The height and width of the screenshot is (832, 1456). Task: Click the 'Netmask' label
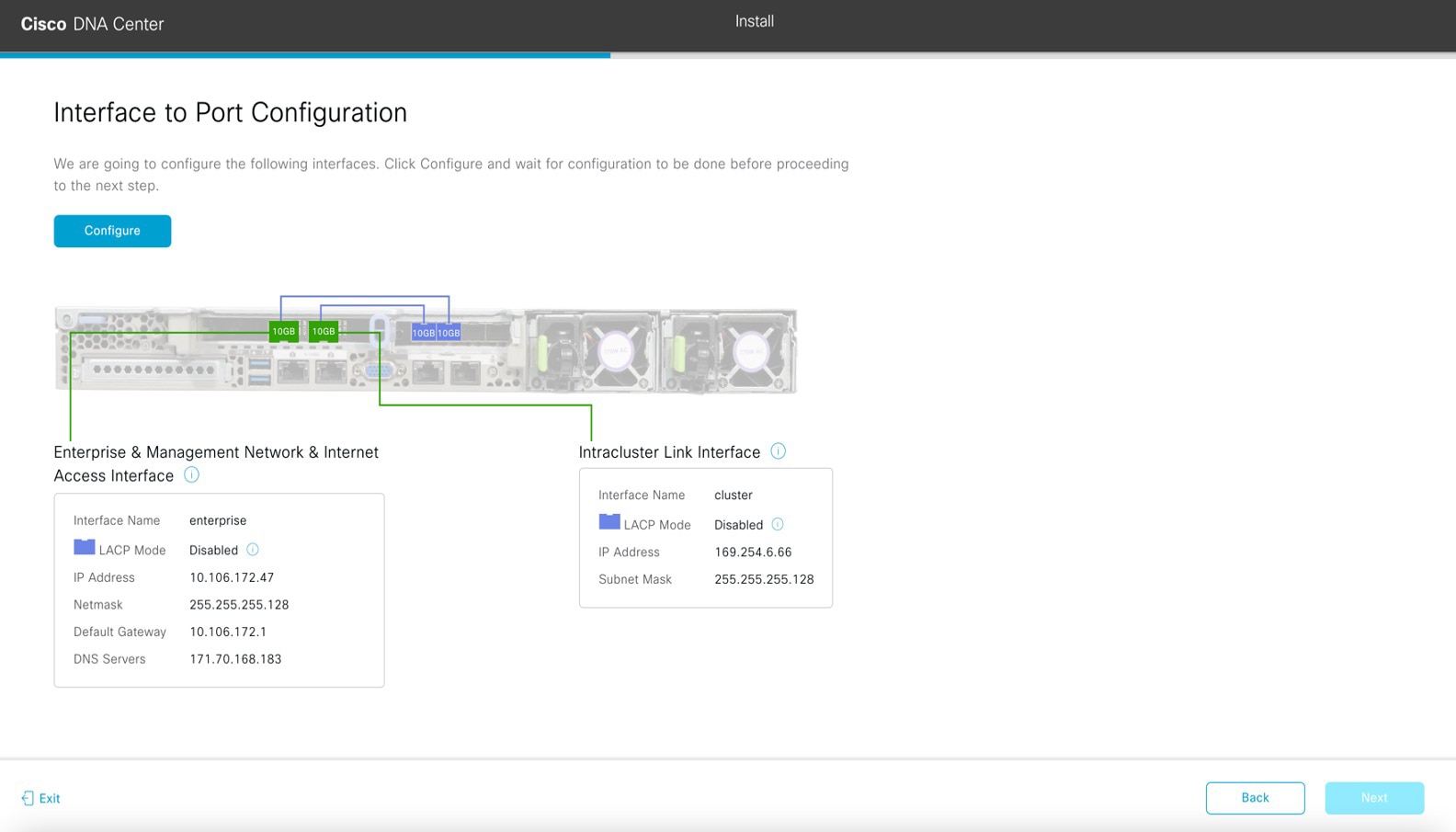[98, 605]
